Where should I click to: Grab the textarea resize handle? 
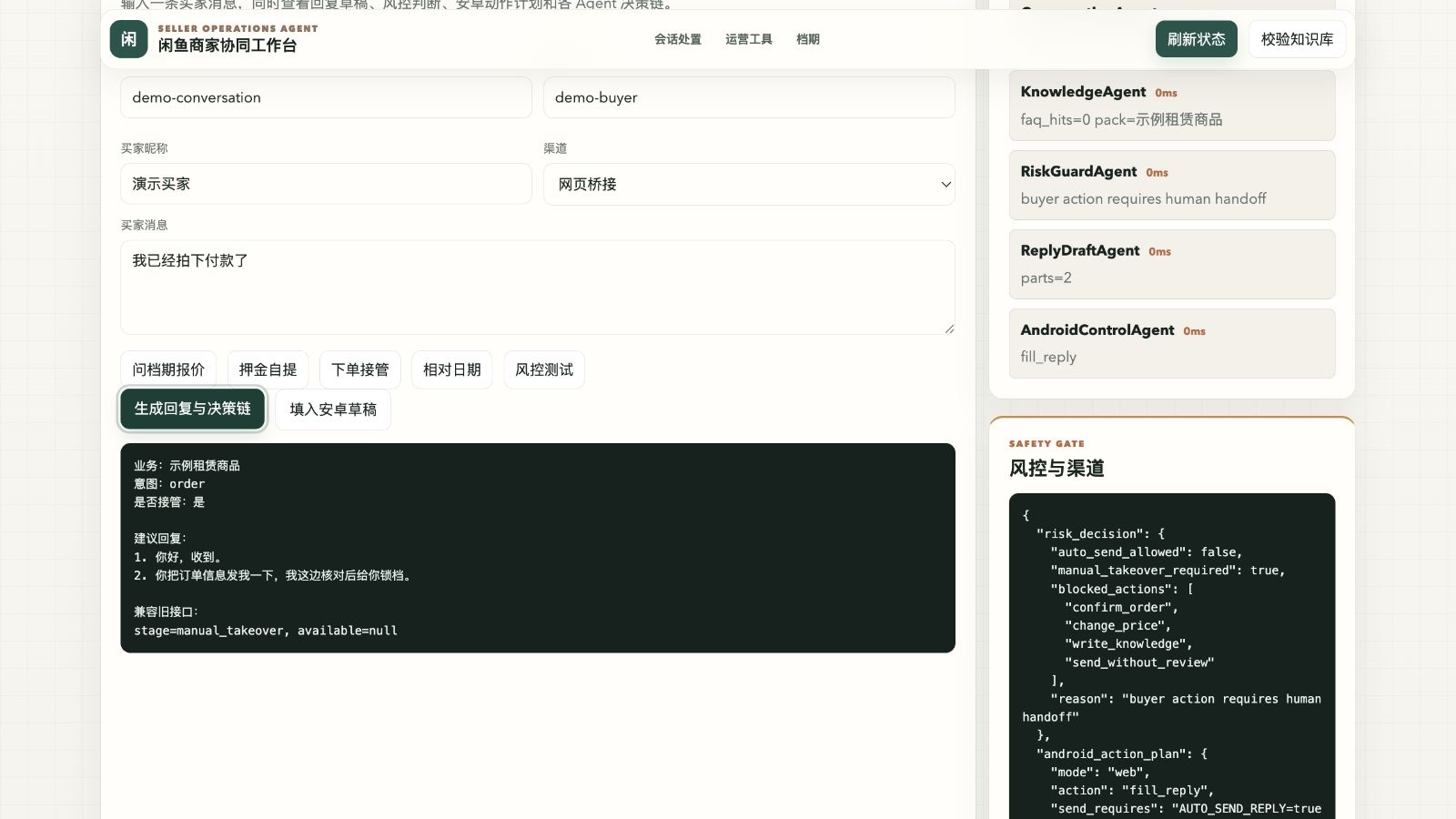(949, 329)
